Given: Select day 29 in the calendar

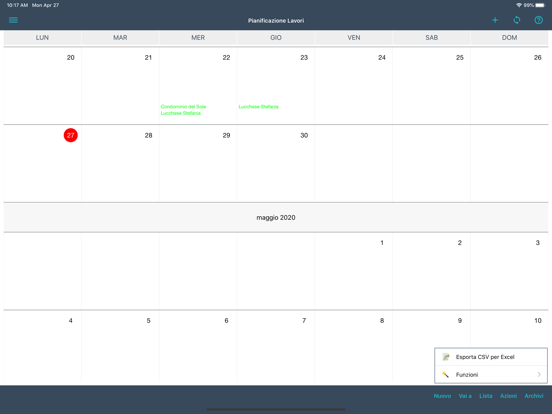Looking at the screenshot, I should point(226,135).
